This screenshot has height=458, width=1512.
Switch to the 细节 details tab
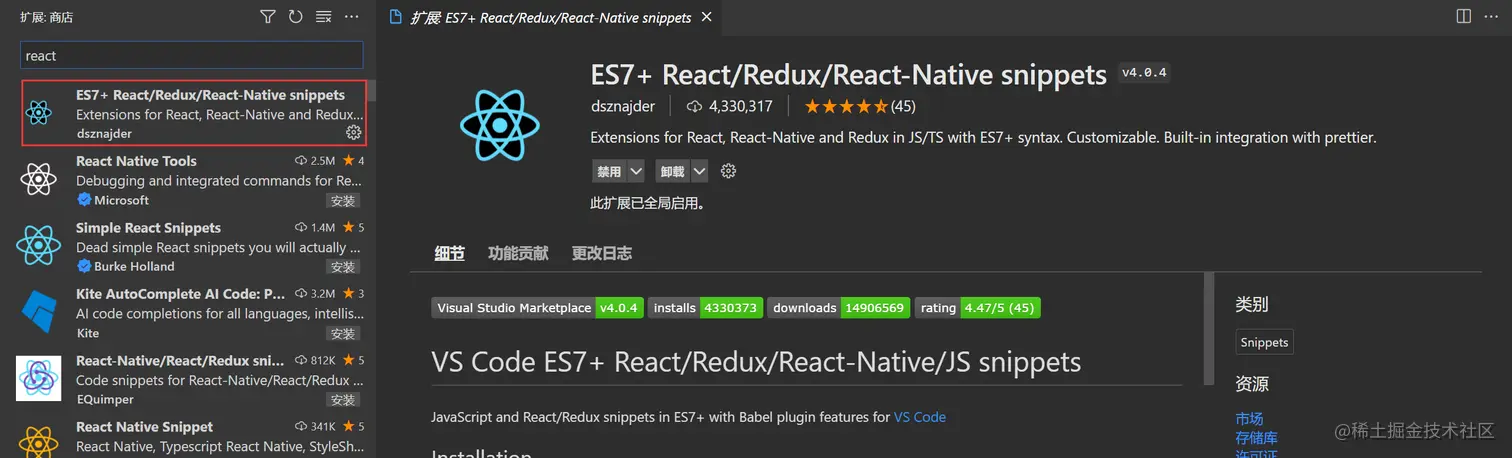[x=450, y=253]
